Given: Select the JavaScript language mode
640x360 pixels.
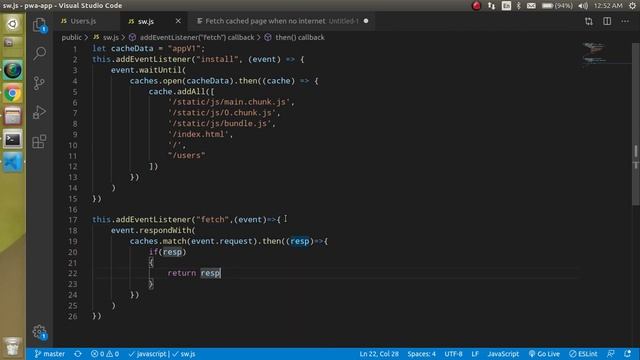Looking at the screenshot, I should [x=503, y=354].
